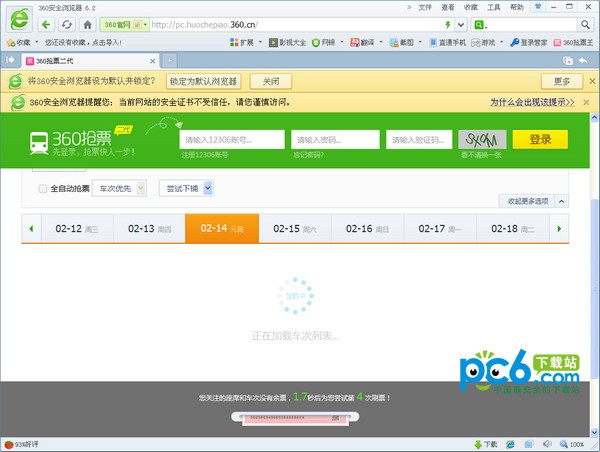This screenshot has width=600, height=452.
Task: Open the 翻译 translate toolbar item
Action: click(362, 42)
